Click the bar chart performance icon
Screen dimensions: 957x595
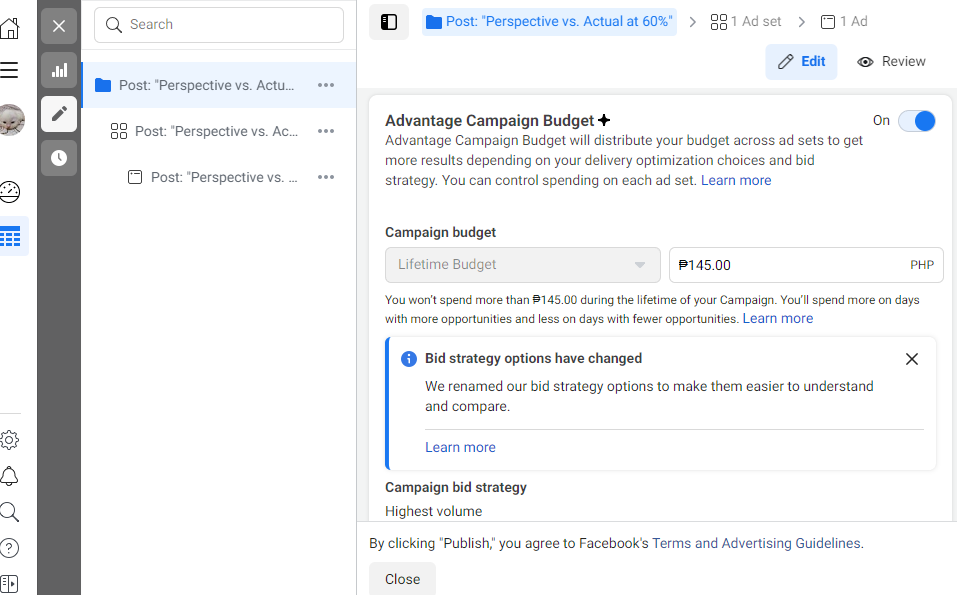(x=59, y=70)
